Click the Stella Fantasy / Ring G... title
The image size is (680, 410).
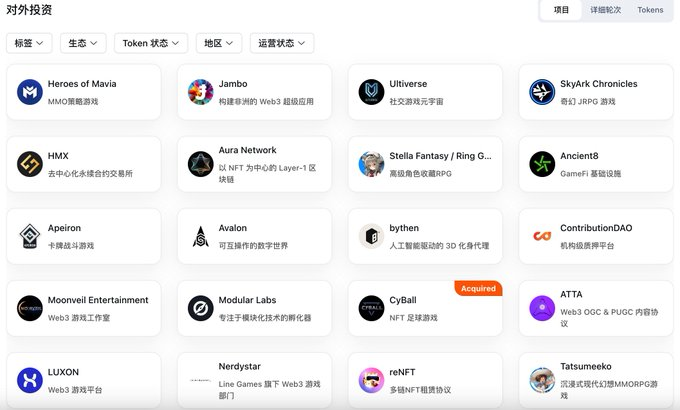[440, 156]
